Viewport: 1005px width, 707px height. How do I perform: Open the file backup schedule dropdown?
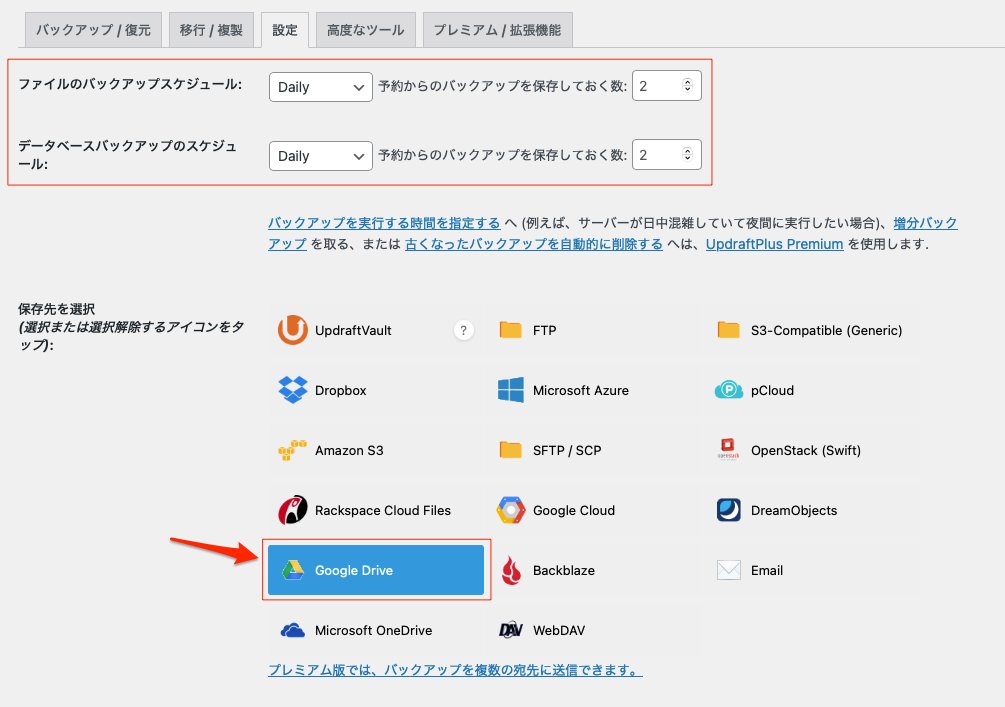(x=320, y=87)
